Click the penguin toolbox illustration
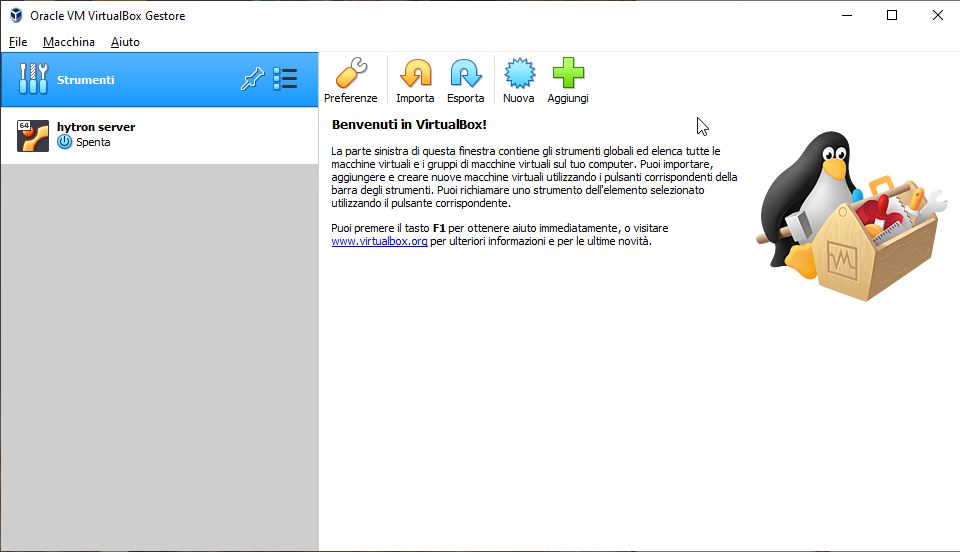960x552 pixels. pyautogui.click(x=851, y=215)
